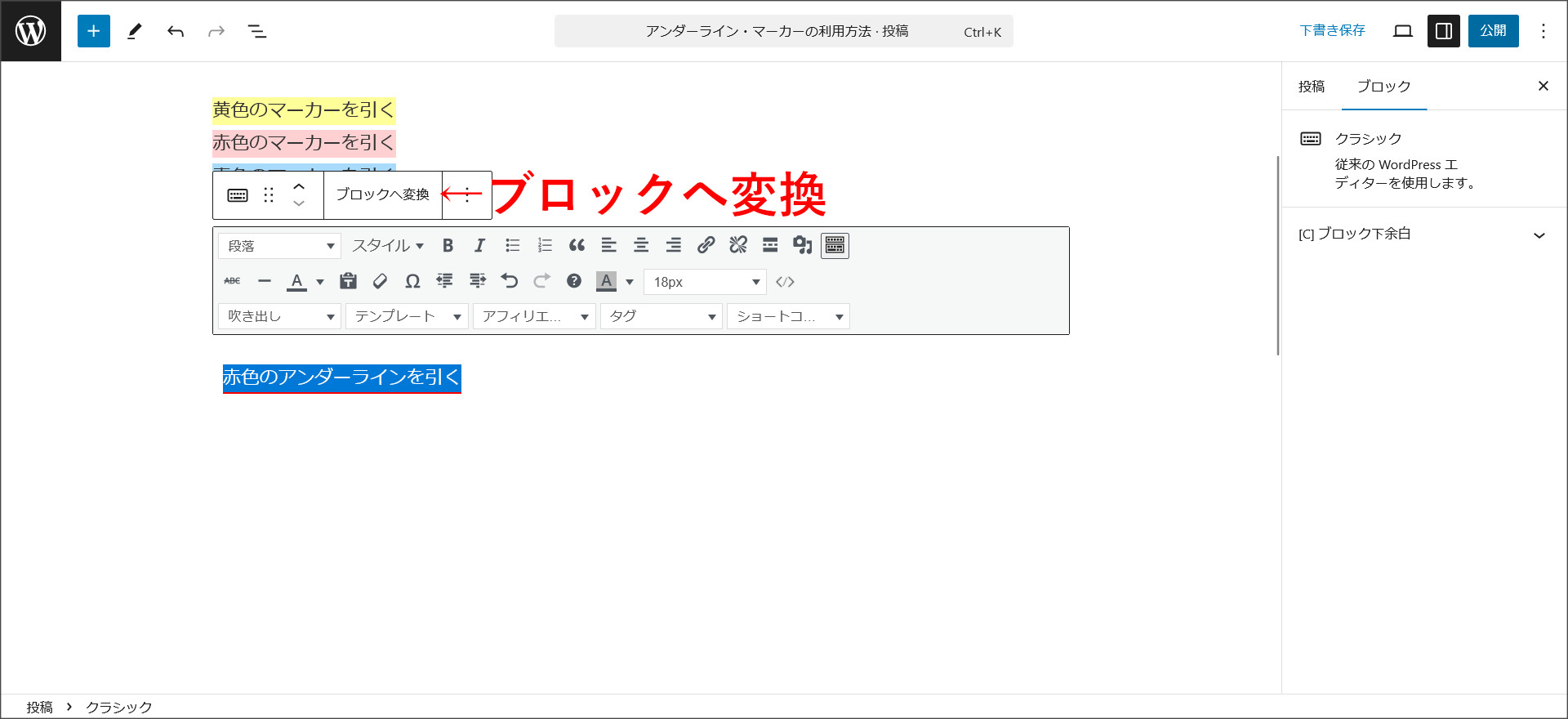Insert a bulleted list
Image resolution: width=1568 pixels, height=719 pixels.
pyautogui.click(x=512, y=246)
